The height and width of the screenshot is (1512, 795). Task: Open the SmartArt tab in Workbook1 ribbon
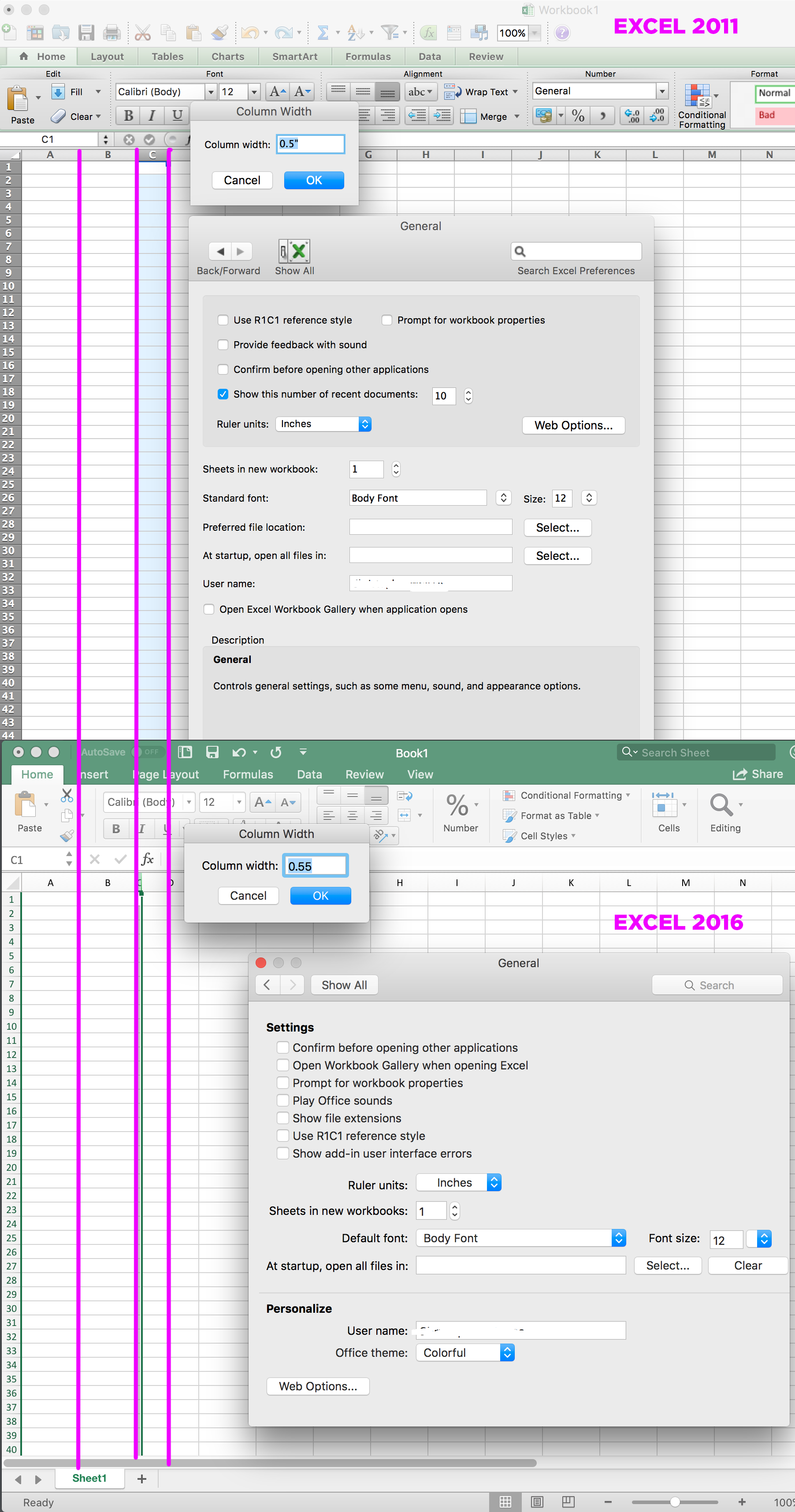[294, 56]
